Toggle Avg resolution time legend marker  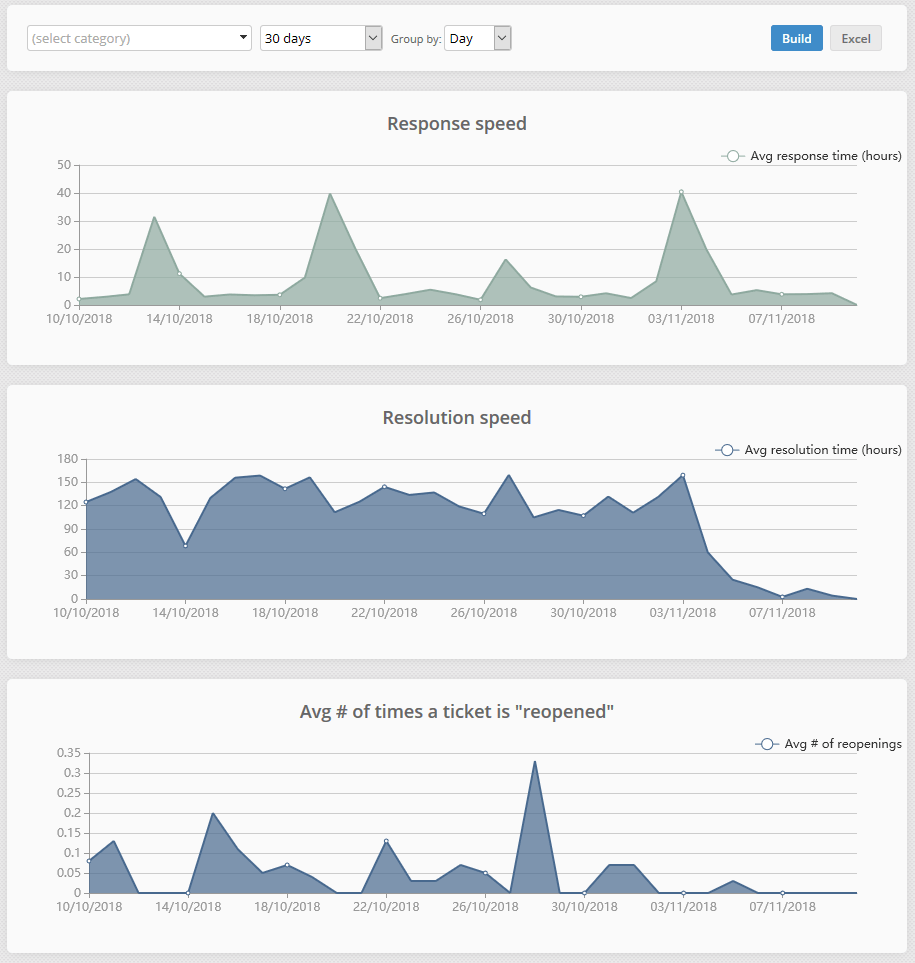click(727, 450)
